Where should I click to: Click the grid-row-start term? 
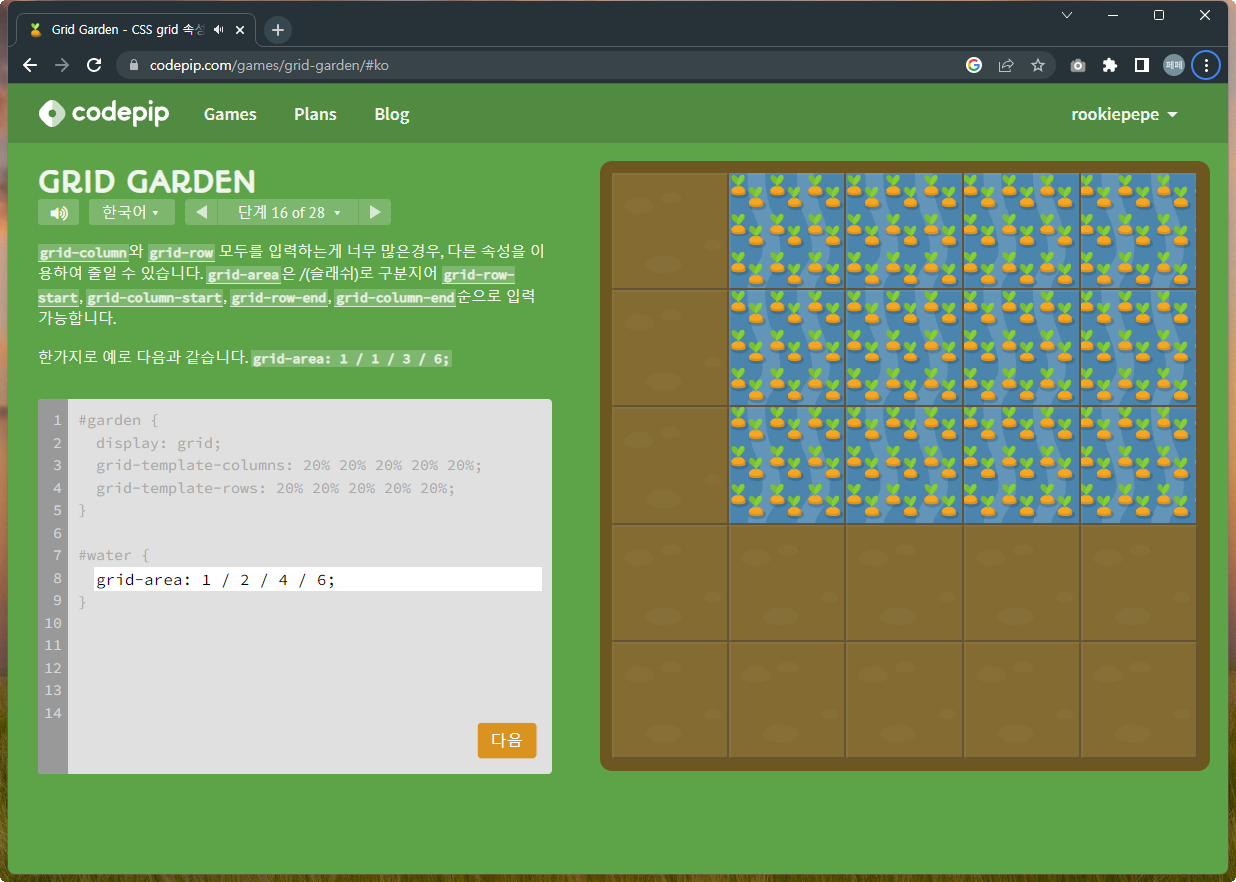(x=479, y=275)
